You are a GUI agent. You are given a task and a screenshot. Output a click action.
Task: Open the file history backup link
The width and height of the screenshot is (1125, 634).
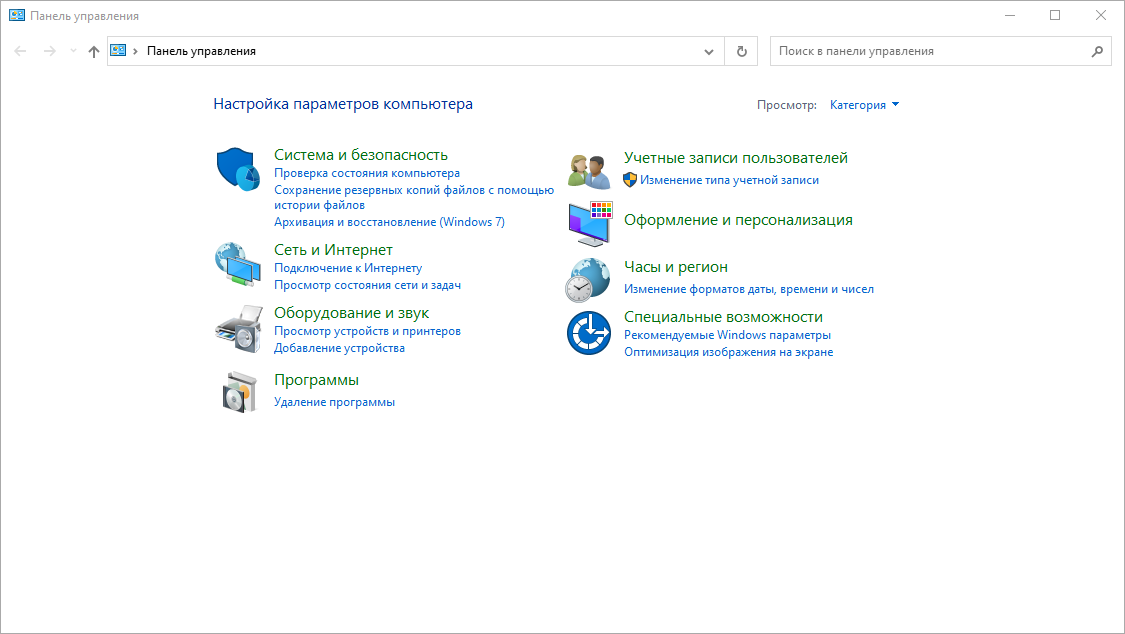pyautogui.click(x=414, y=197)
